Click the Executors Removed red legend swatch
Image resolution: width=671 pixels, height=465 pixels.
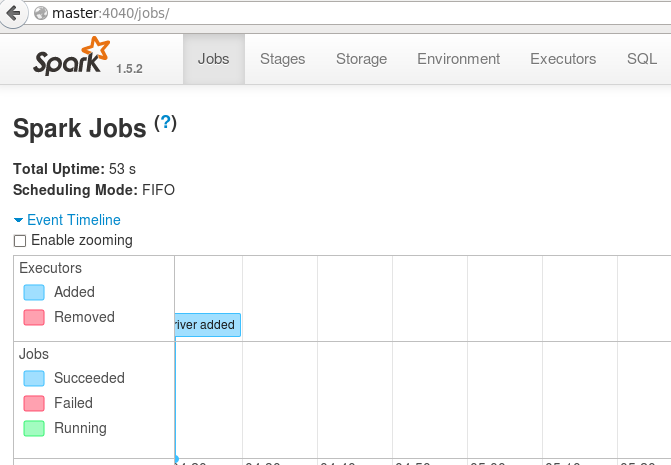[x=34, y=317]
